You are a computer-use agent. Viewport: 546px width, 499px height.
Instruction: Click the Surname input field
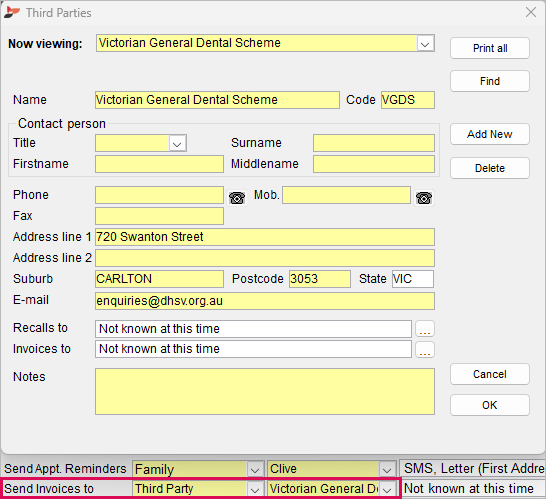point(374,143)
